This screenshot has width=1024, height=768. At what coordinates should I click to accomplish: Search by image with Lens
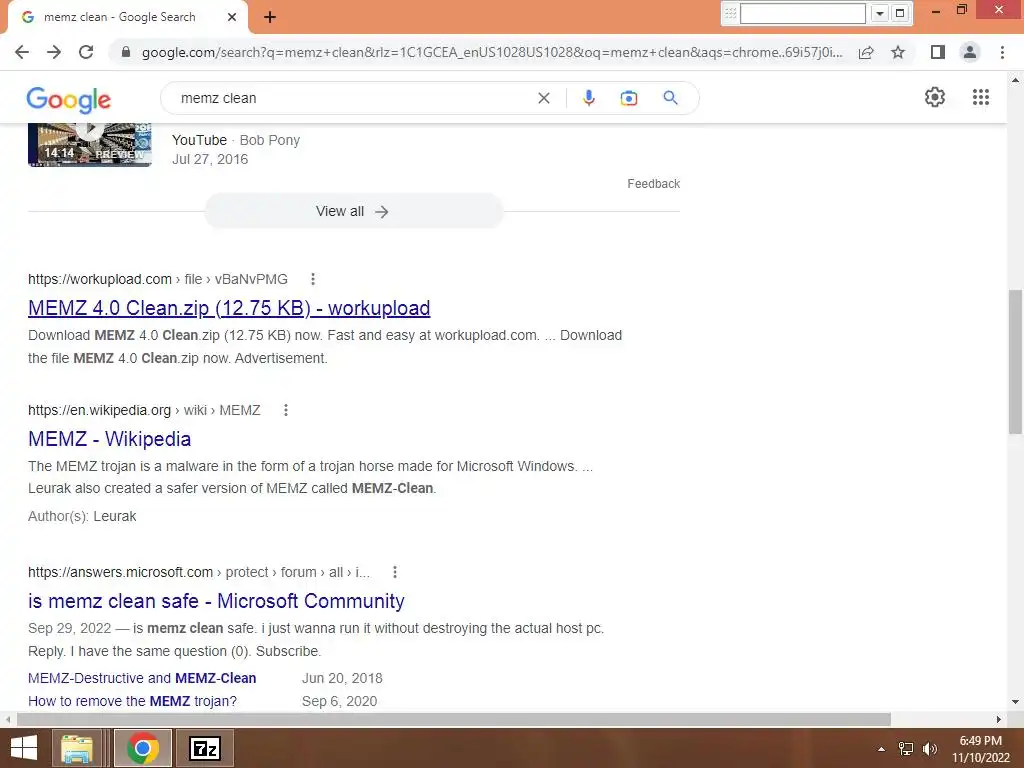coord(628,98)
